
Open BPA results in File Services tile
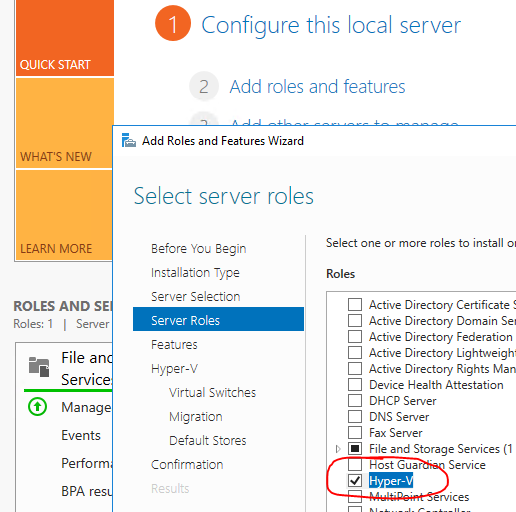coord(87,491)
